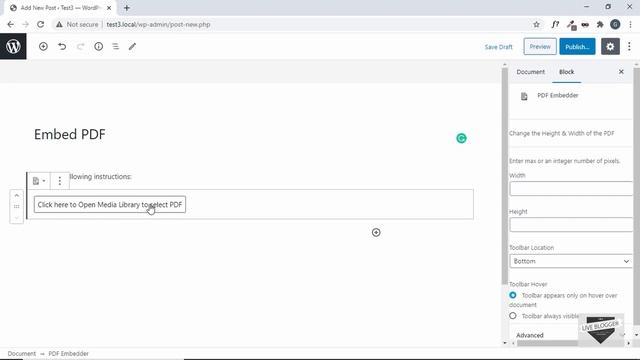Move the PDF block up
The image size is (640, 360).
[16, 196]
